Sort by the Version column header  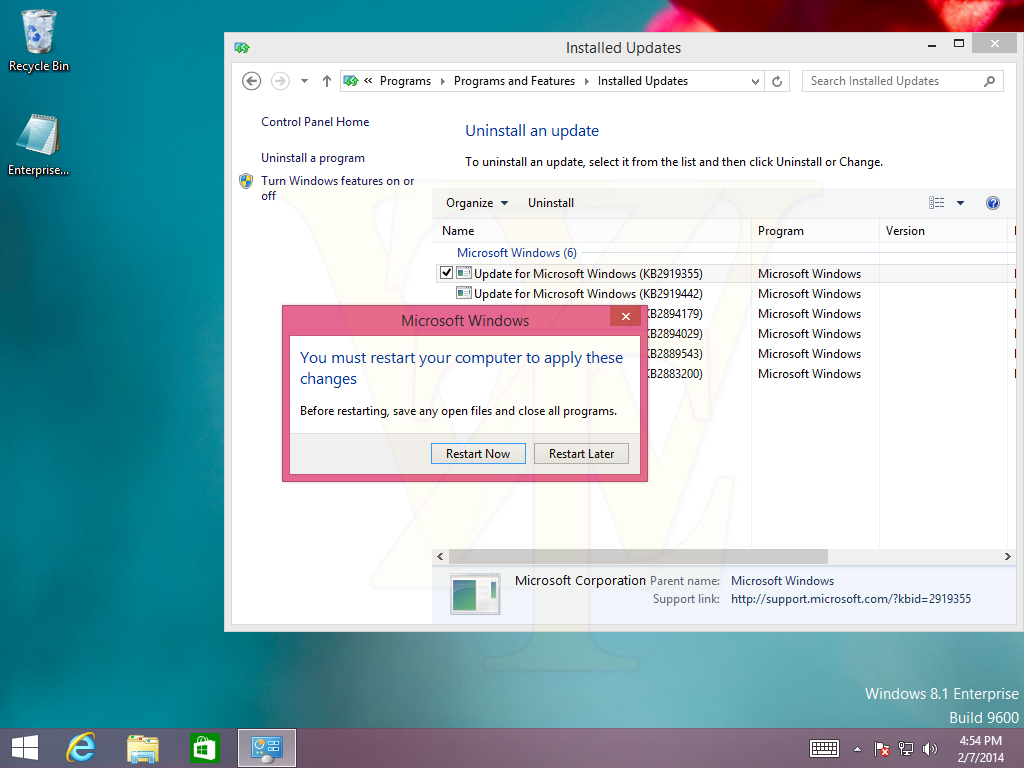[x=943, y=231]
